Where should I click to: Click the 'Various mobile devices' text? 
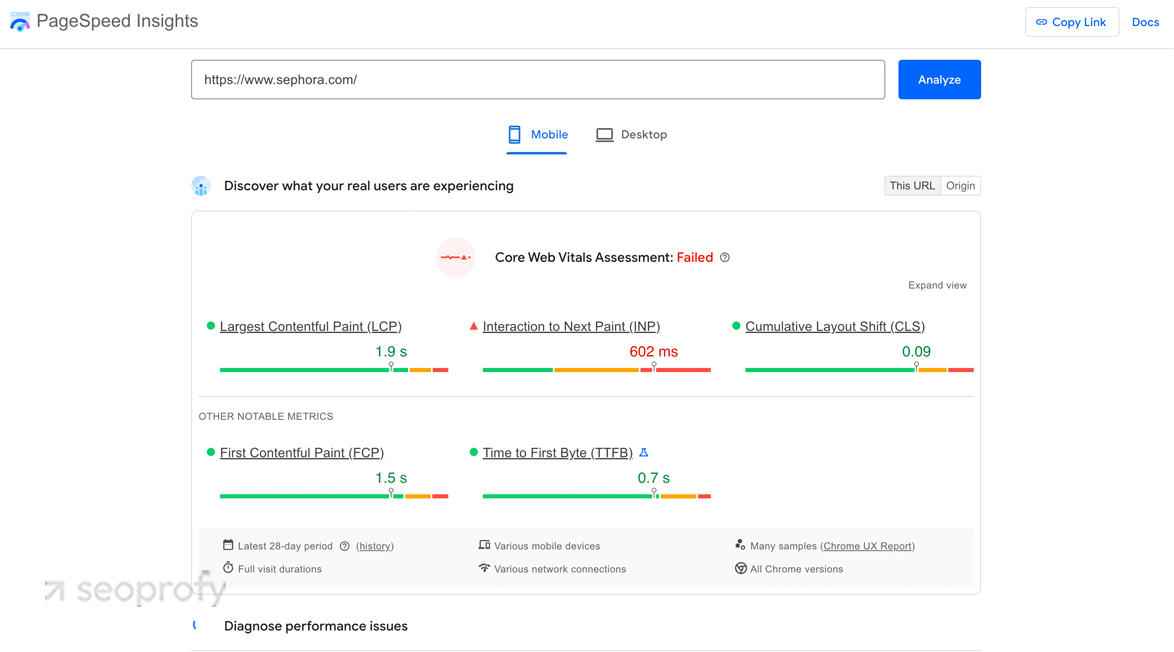coord(547,546)
